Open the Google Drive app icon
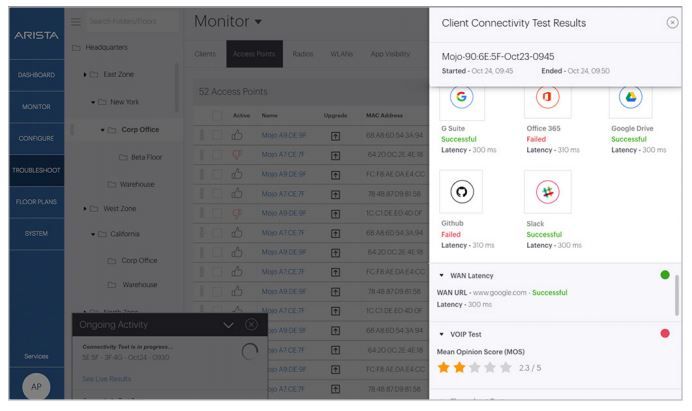This screenshot has height=411, width=692. pos(630,97)
